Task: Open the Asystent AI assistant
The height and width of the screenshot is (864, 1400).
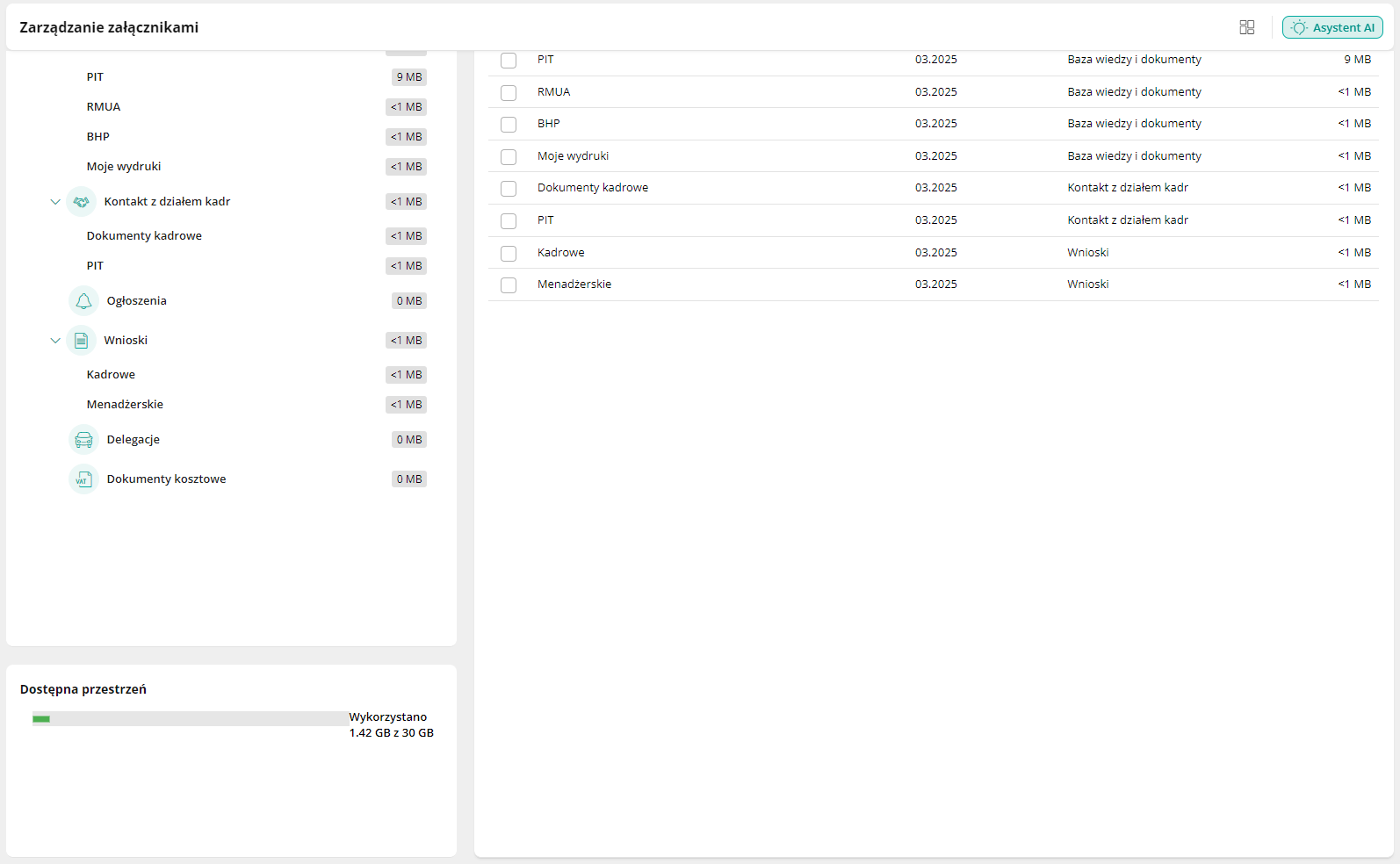Action: 1332,27
